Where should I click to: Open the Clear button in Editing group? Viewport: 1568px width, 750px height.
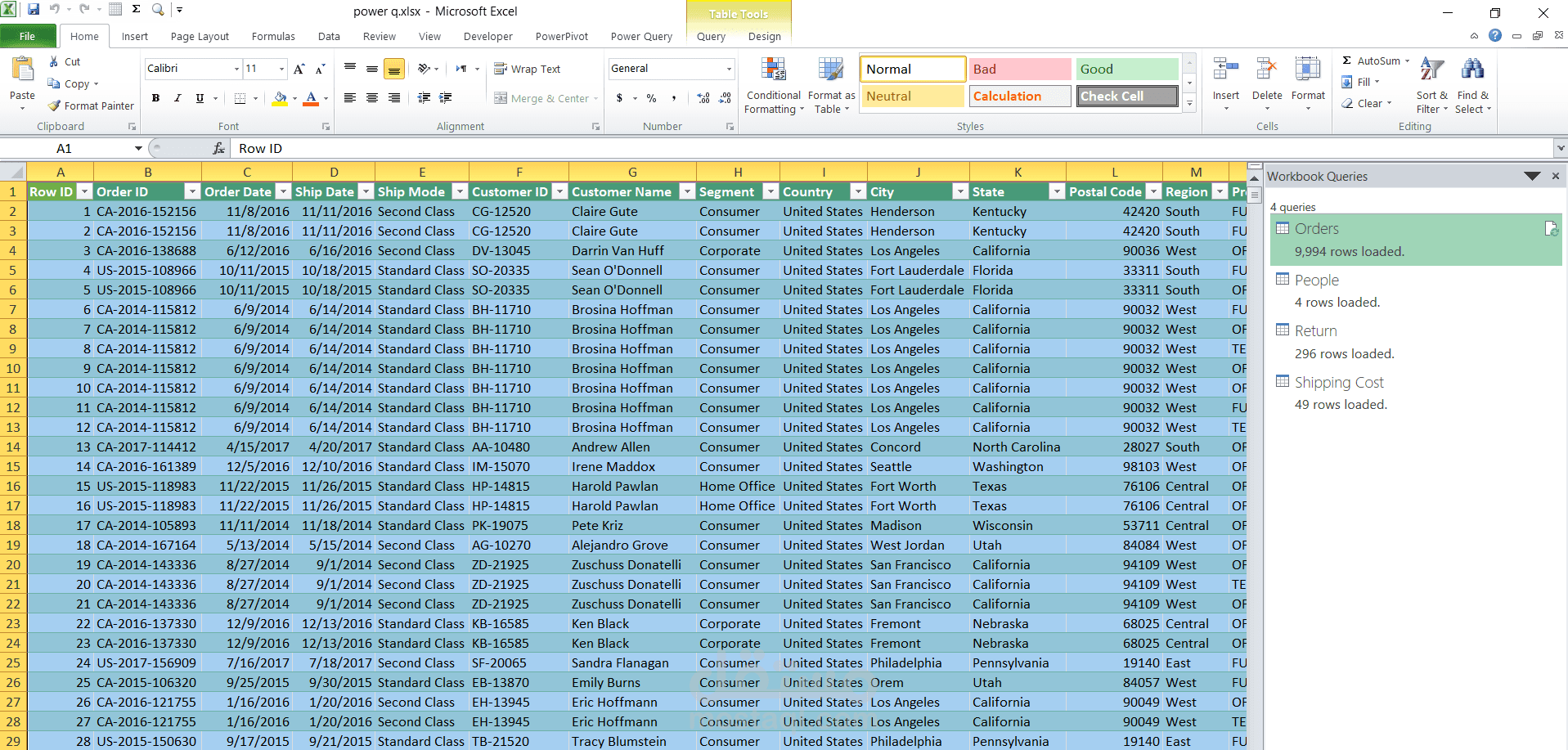[x=1366, y=103]
